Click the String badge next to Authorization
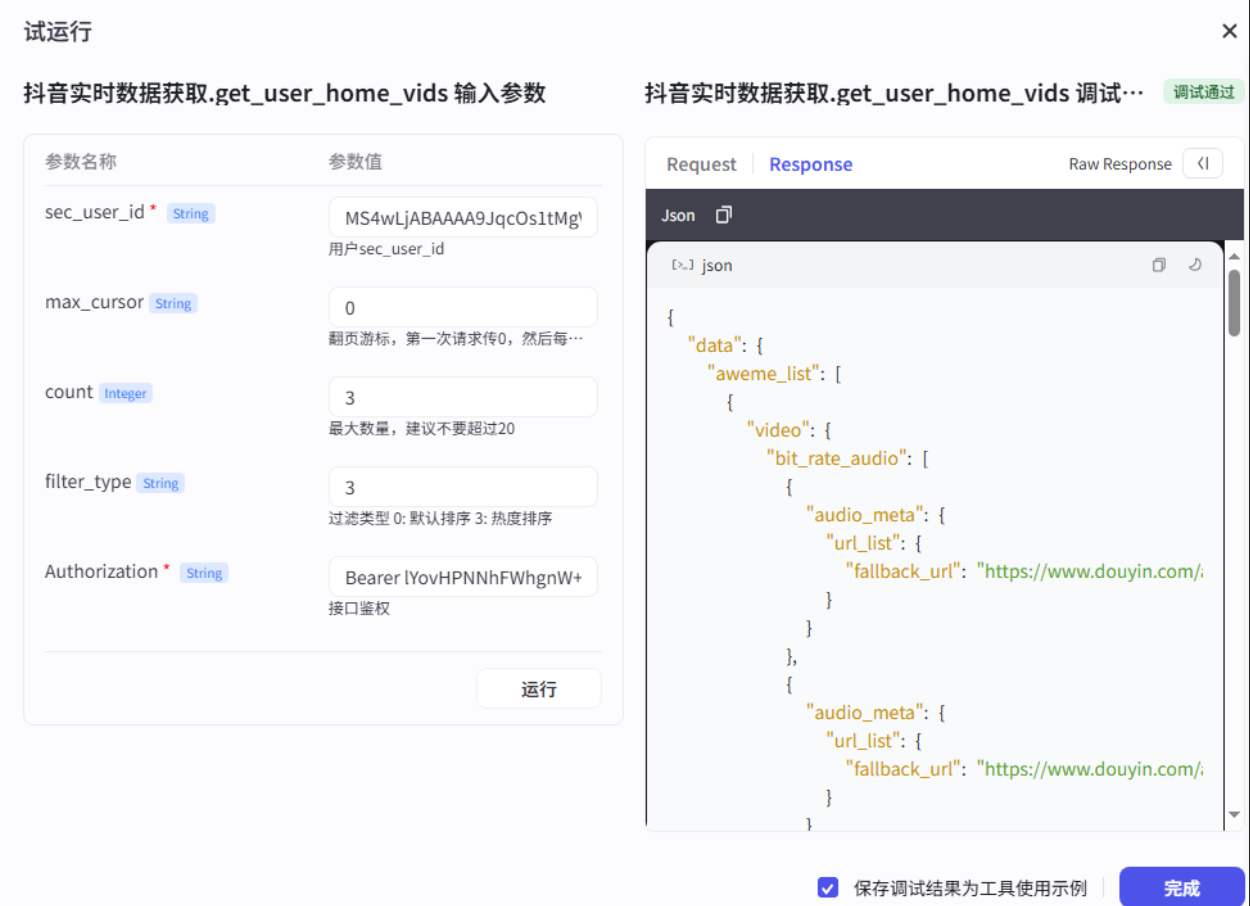This screenshot has width=1250, height=906. [204, 573]
